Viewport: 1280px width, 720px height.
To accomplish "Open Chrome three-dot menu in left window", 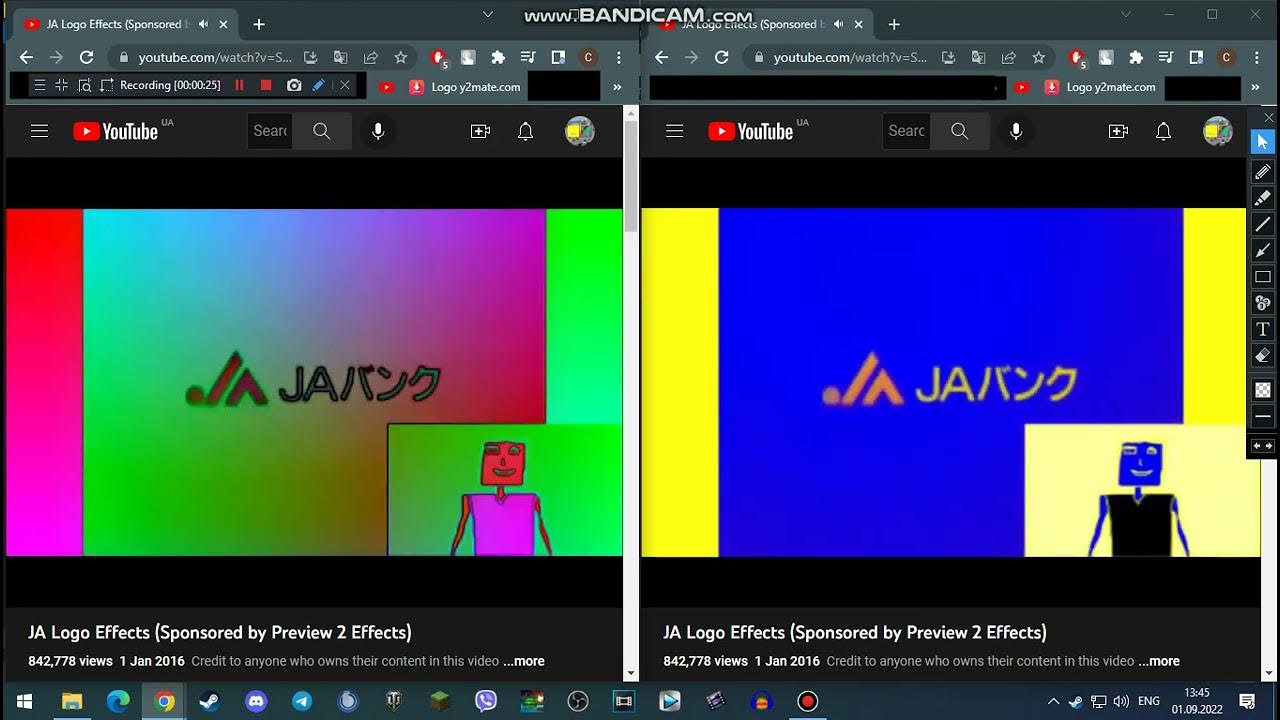I will click(620, 58).
